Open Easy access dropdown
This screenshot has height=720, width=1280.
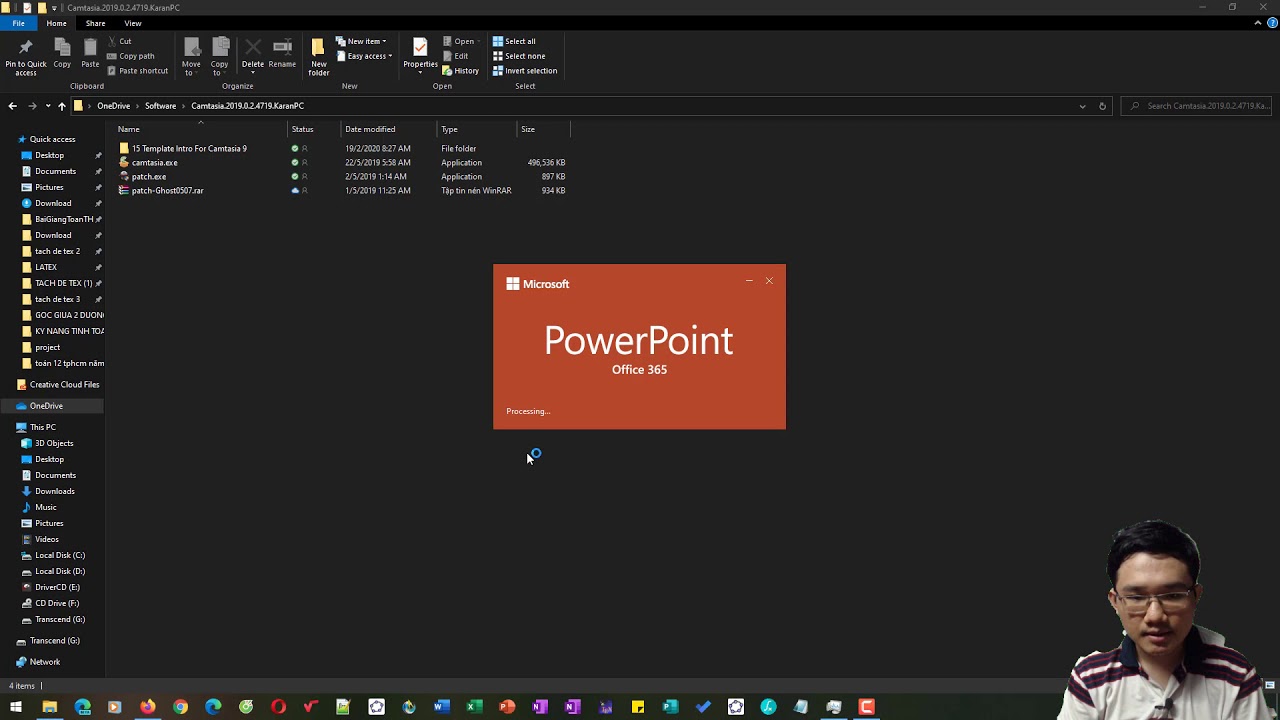coord(364,56)
